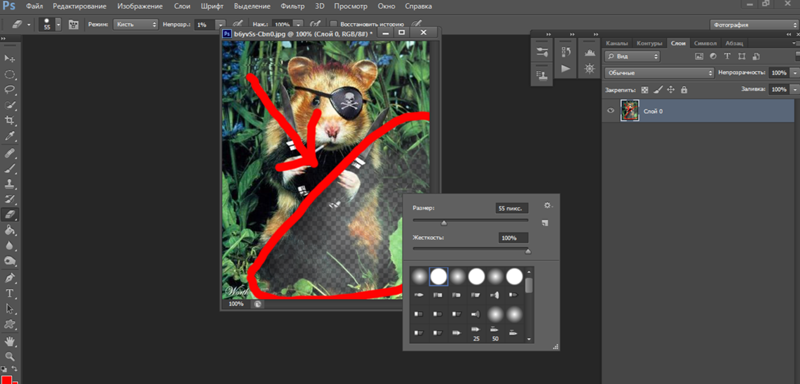Select the Crop tool
The image size is (800, 384).
10,121
